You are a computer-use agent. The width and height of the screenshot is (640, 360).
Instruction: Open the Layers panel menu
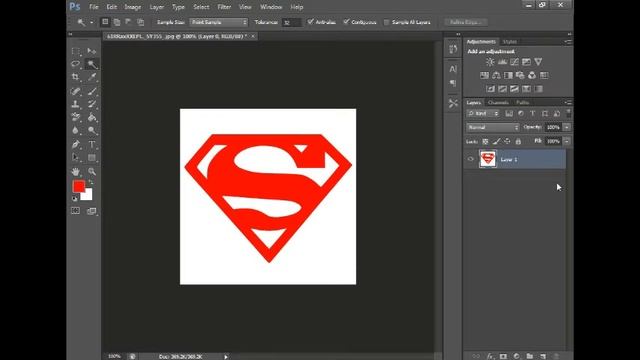(x=568, y=102)
